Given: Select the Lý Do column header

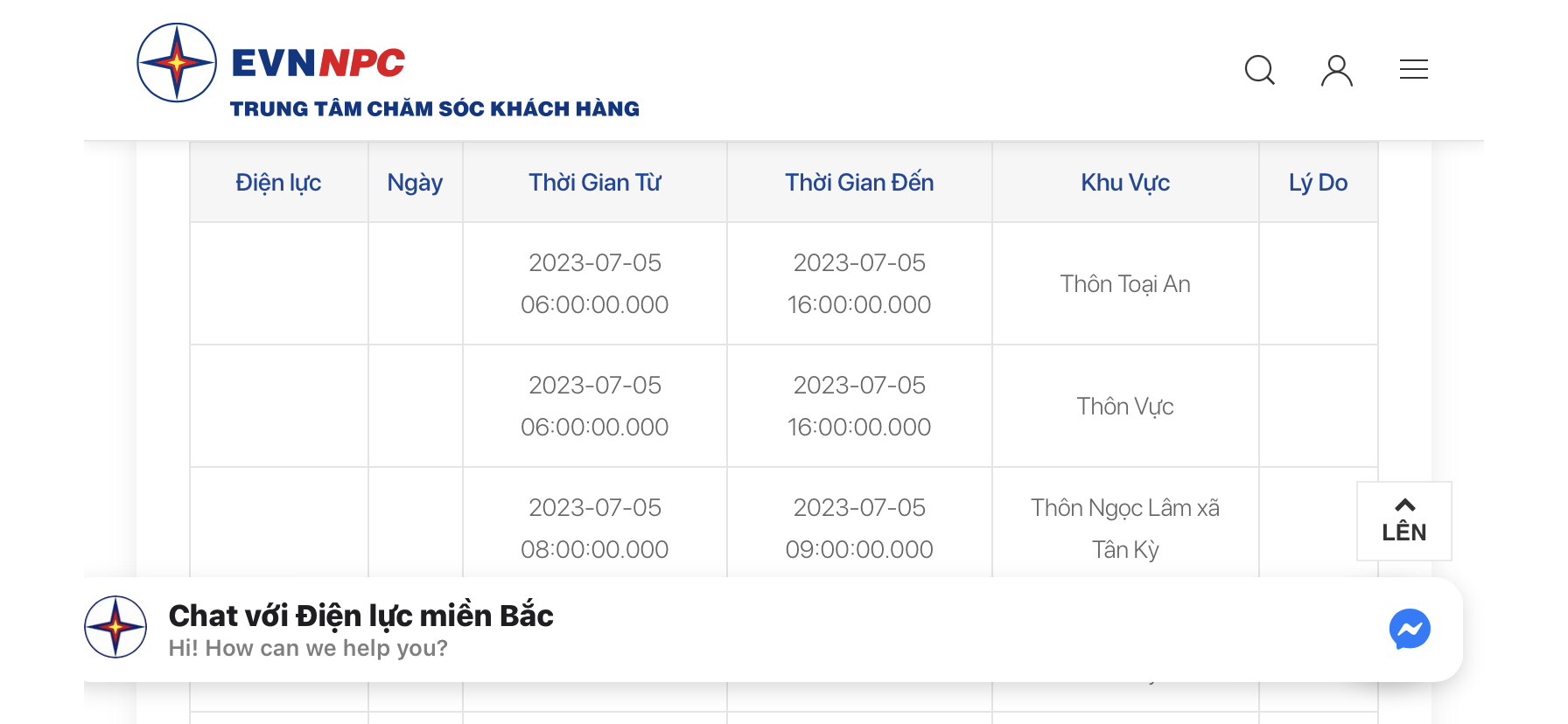Looking at the screenshot, I should pos(1319,183).
